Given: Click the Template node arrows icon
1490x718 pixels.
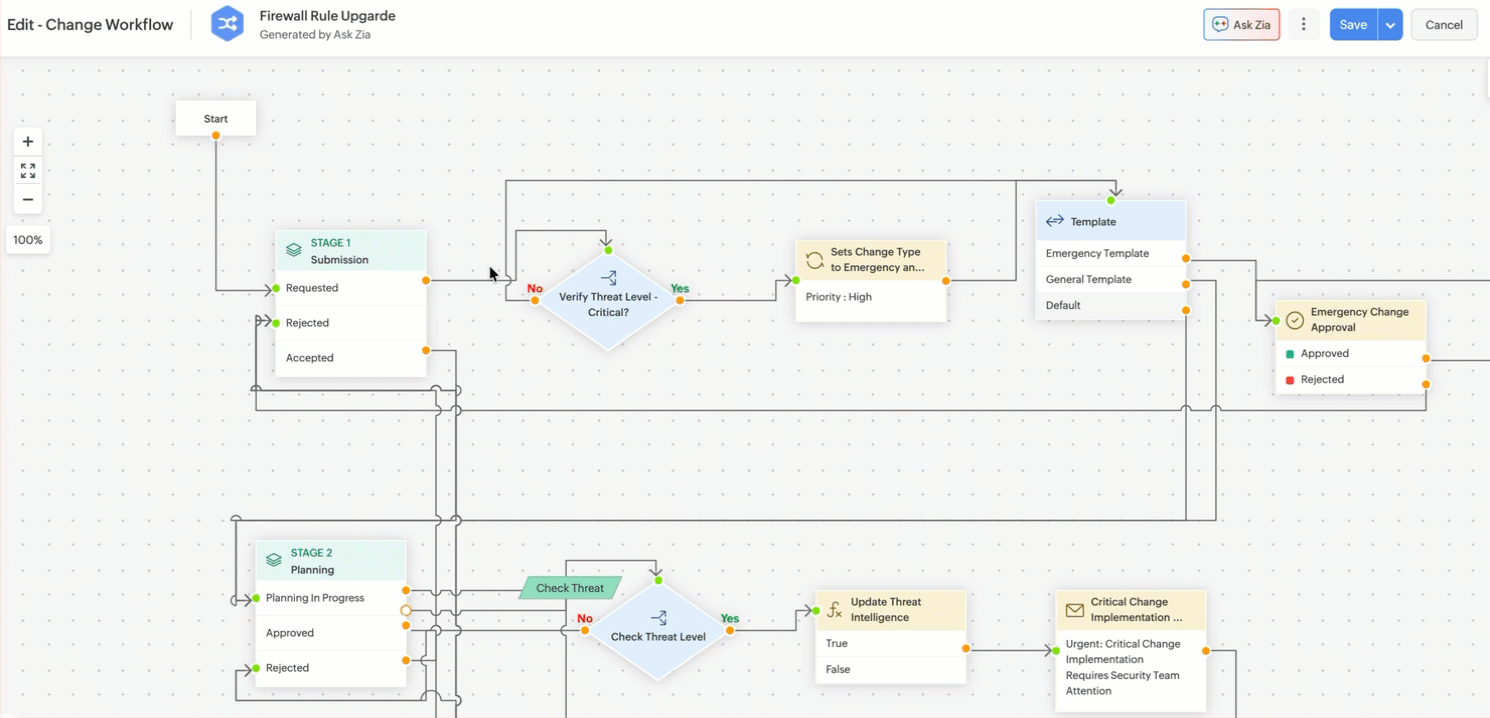Looking at the screenshot, I should (1054, 221).
